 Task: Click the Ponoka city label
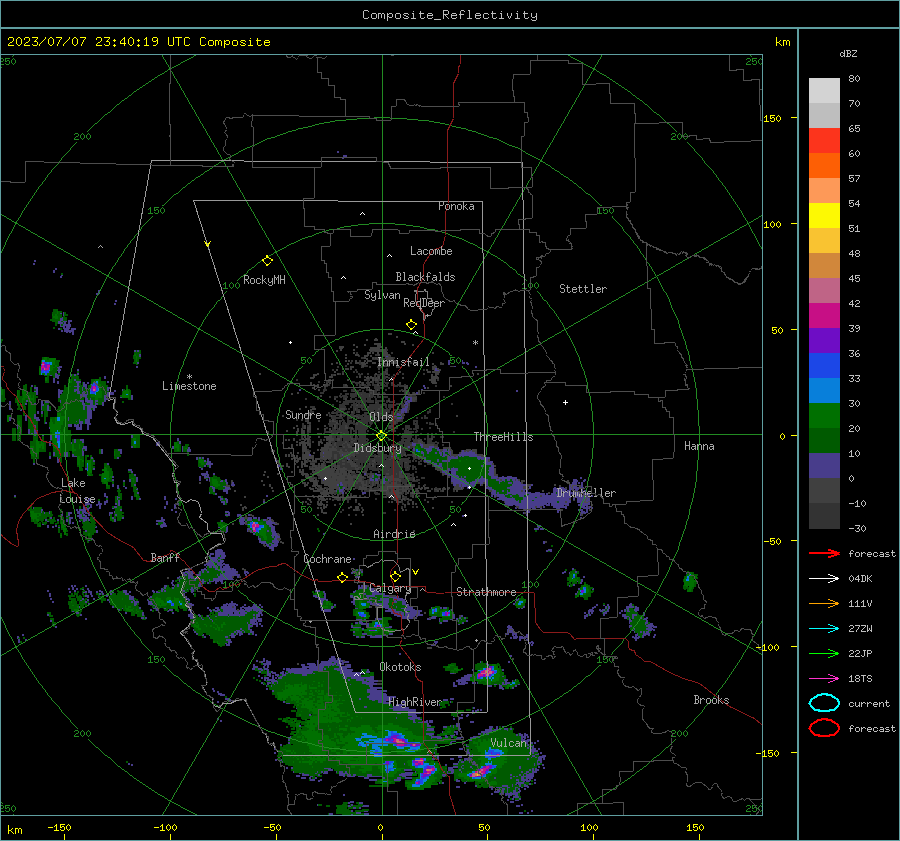[x=456, y=206]
